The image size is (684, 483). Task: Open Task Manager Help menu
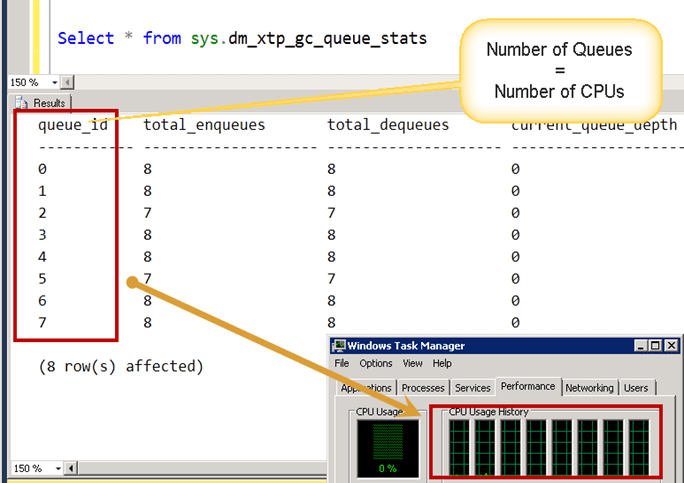[x=442, y=363]
